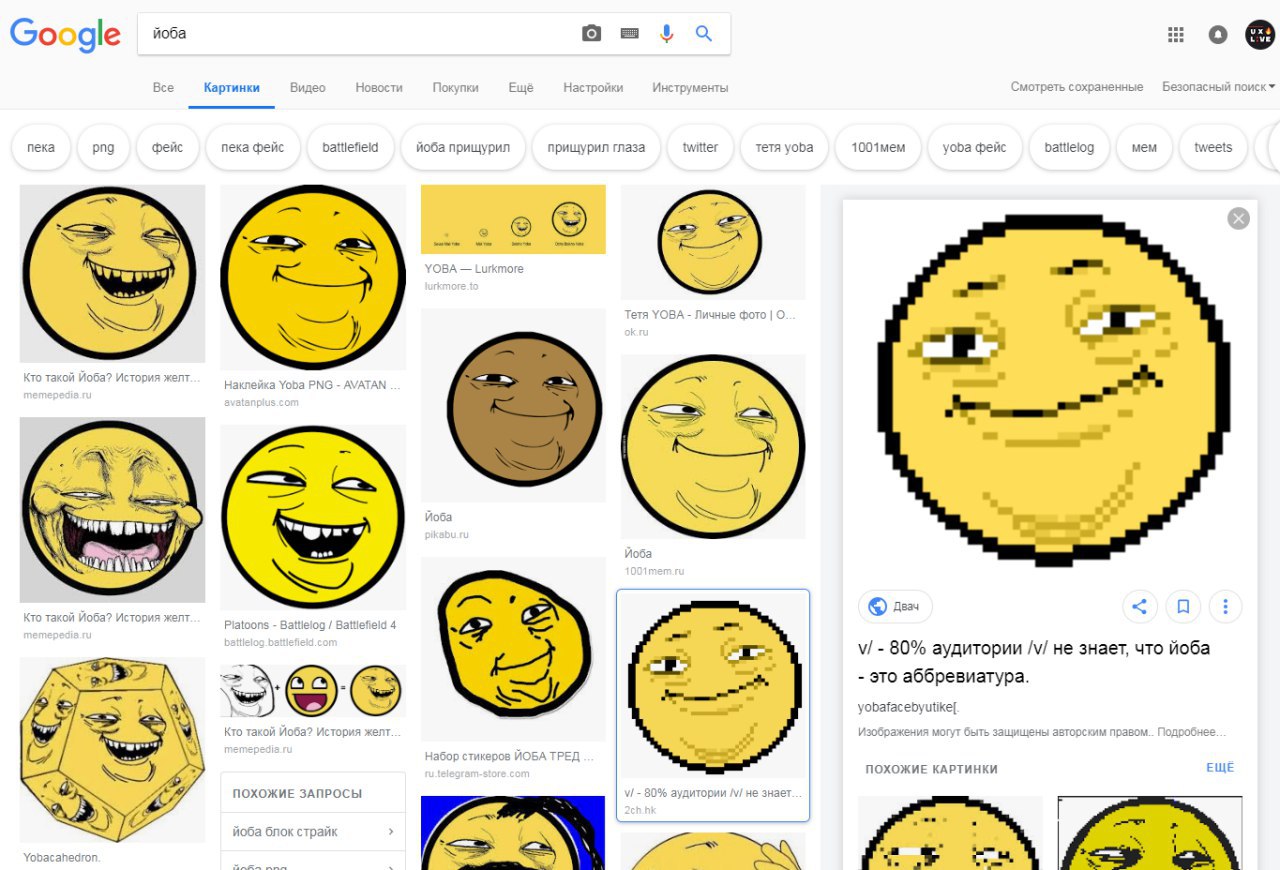Click Смотреть сохраненные link
This screenshot has width=1280, height=870.
point(1076,87)
